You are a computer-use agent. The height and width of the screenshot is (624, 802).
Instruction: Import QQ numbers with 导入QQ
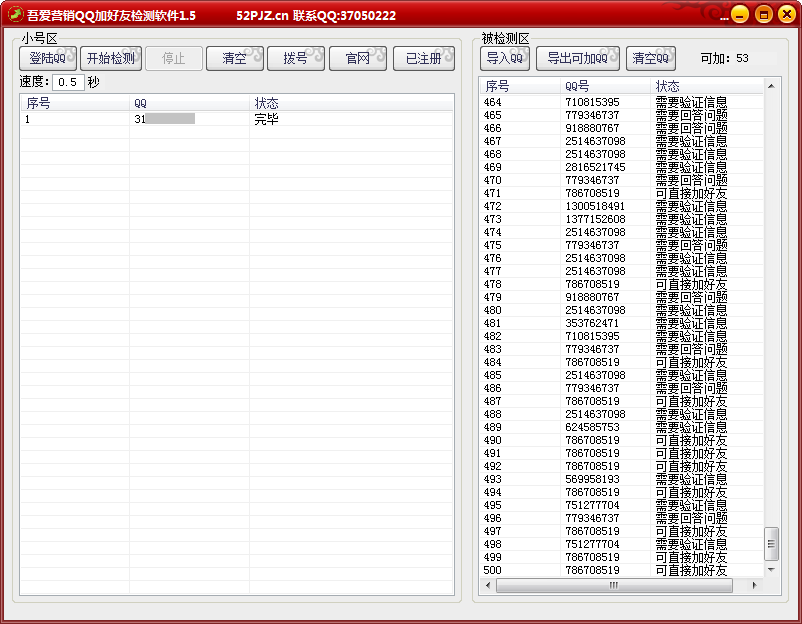pyautogui.click(x=505, y=58)
